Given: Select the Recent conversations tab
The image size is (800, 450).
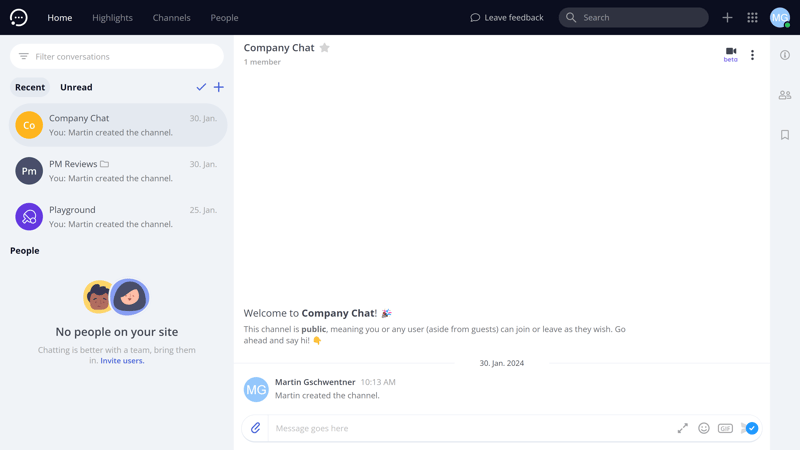Looking at the screenshot, I should coord(30,87).
